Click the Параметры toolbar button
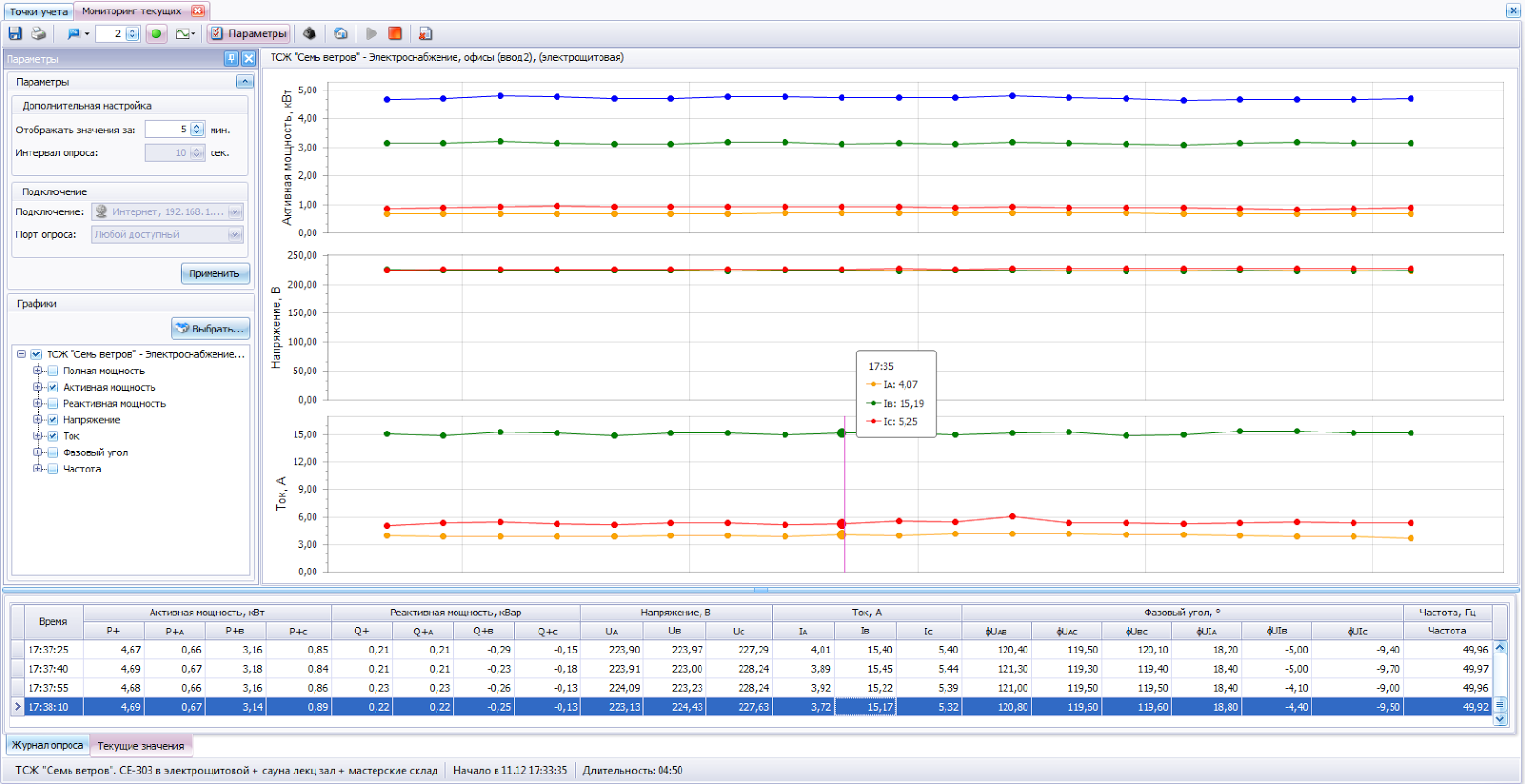1525x784 pixels. [x=249, y=33]
